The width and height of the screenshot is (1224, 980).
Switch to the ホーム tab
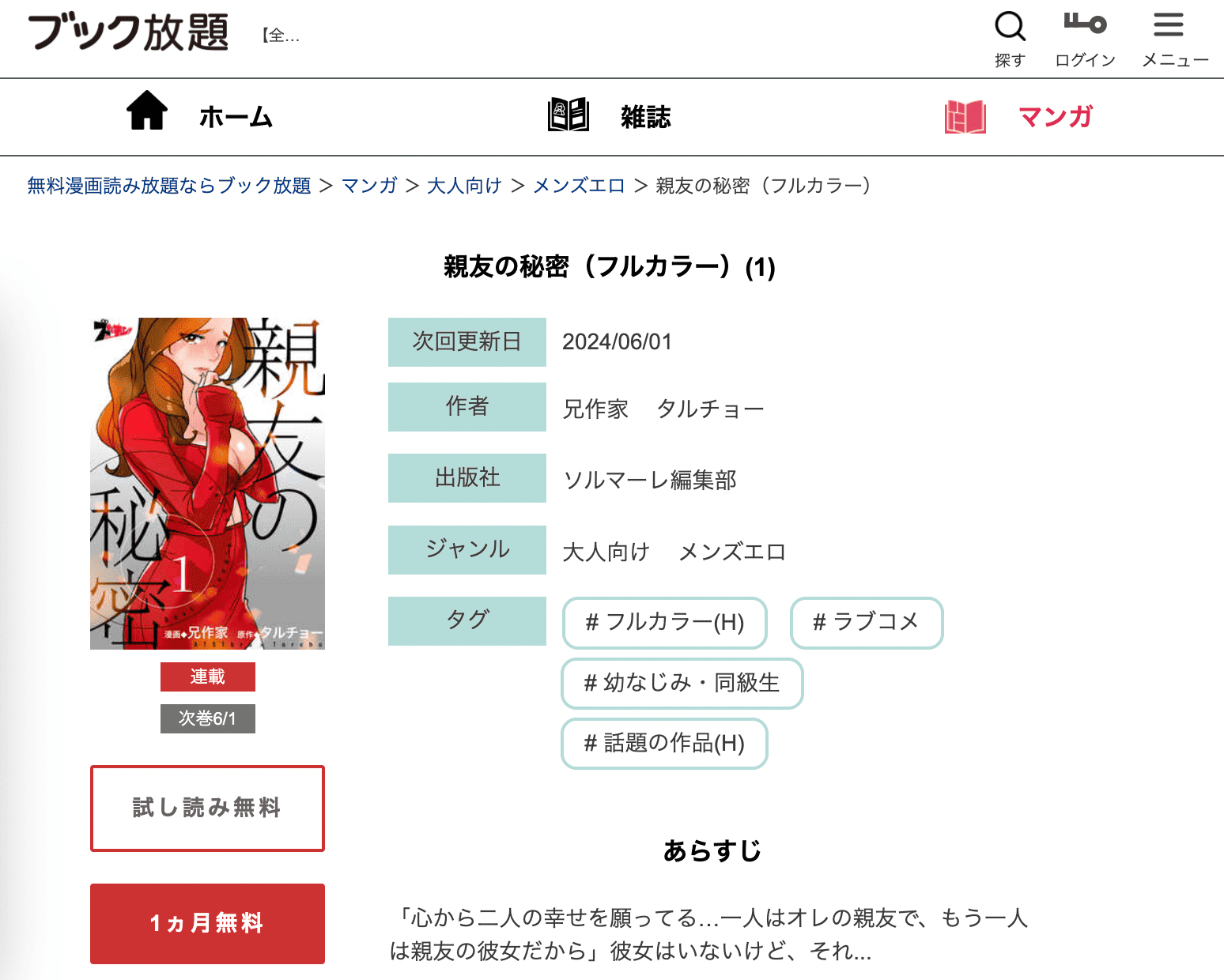tap(236, 117)
